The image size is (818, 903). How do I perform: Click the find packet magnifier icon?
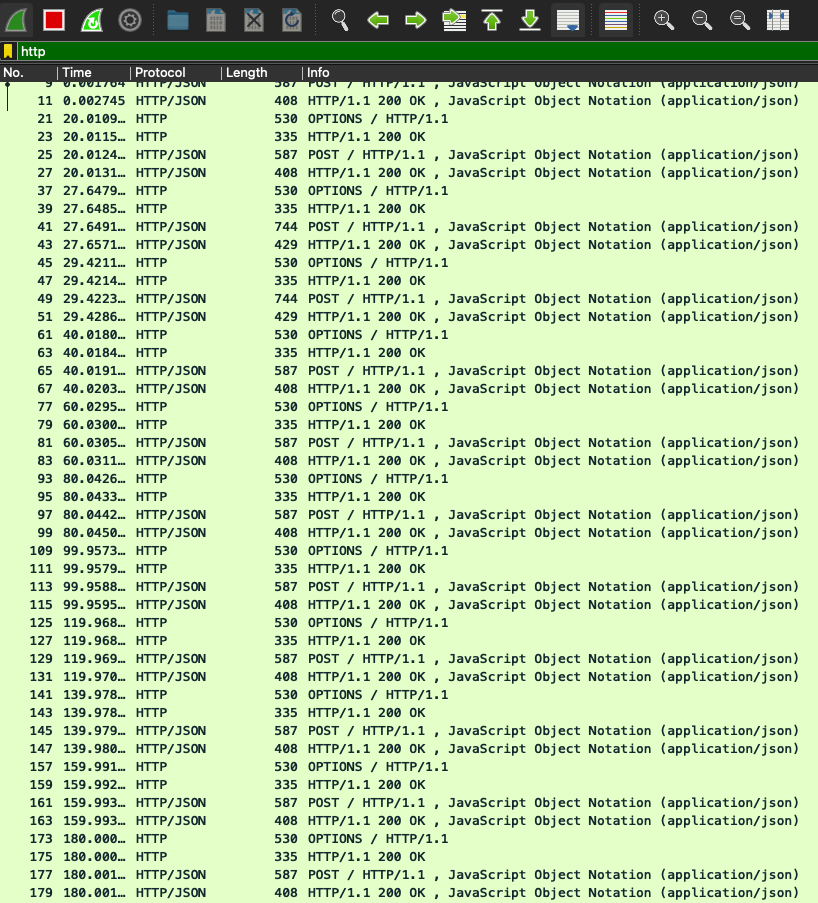(x=341, y=19)
